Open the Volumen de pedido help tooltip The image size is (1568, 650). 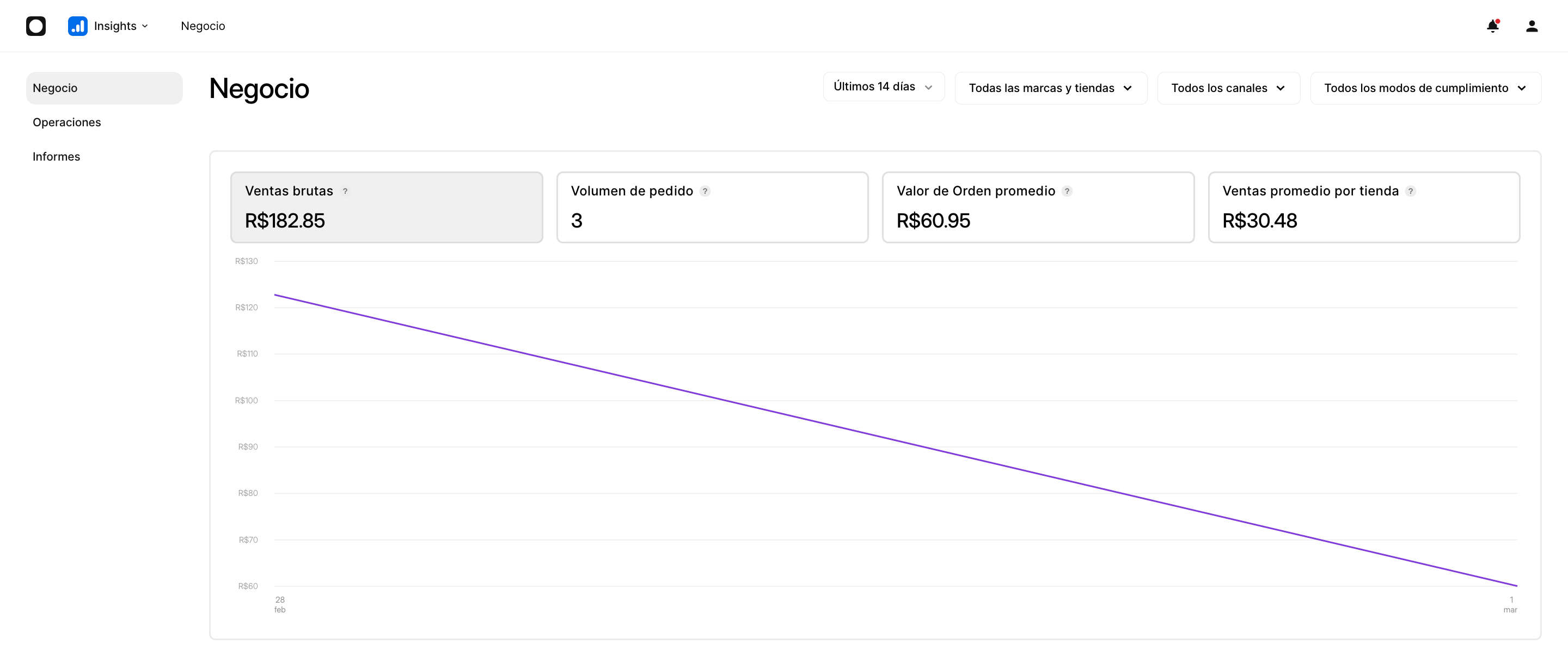(706, 191)
